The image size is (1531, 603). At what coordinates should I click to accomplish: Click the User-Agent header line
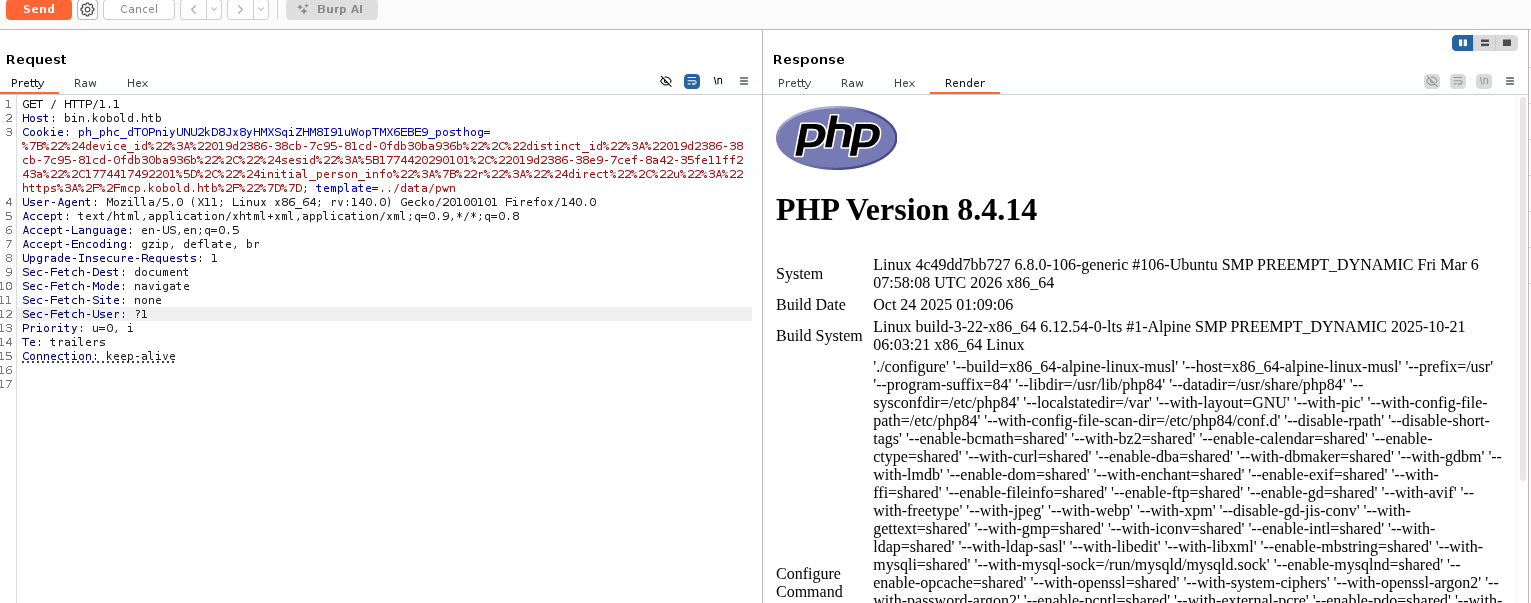tap(309, 202)
